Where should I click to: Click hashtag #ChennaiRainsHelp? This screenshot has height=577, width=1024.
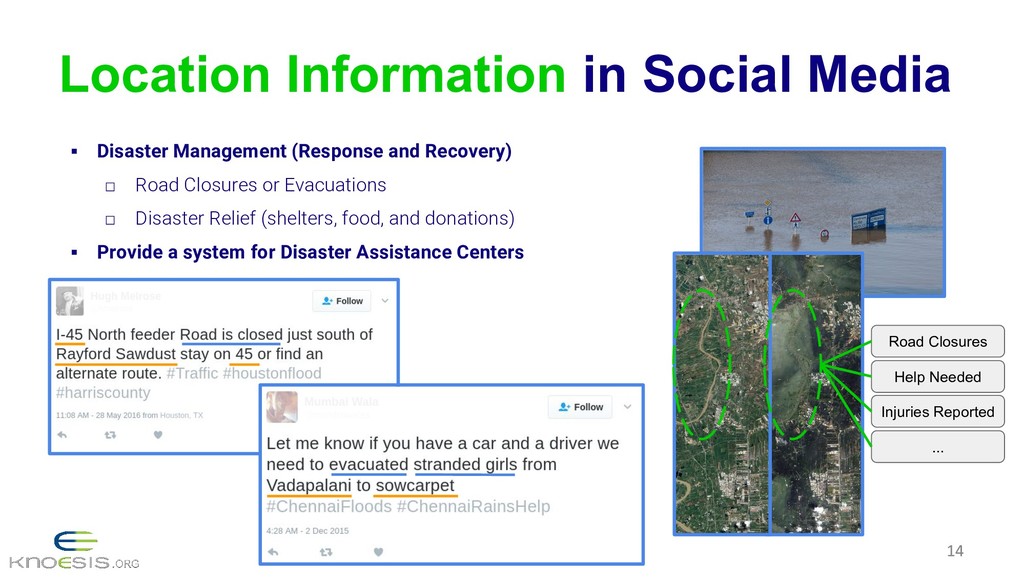[473, 507]
